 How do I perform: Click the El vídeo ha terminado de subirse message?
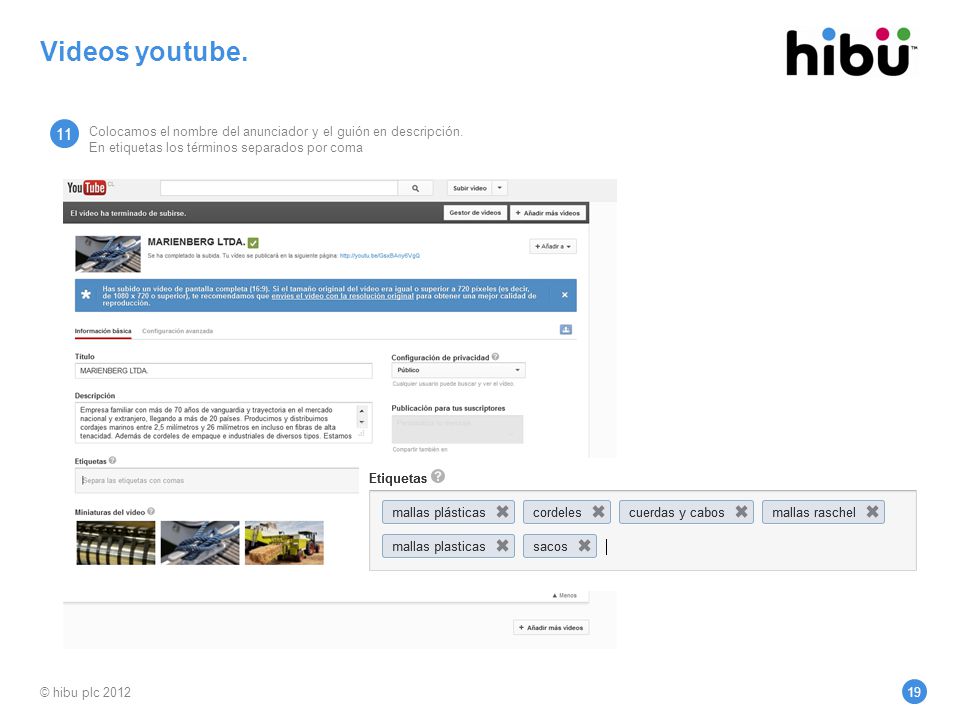click(128, 213)
